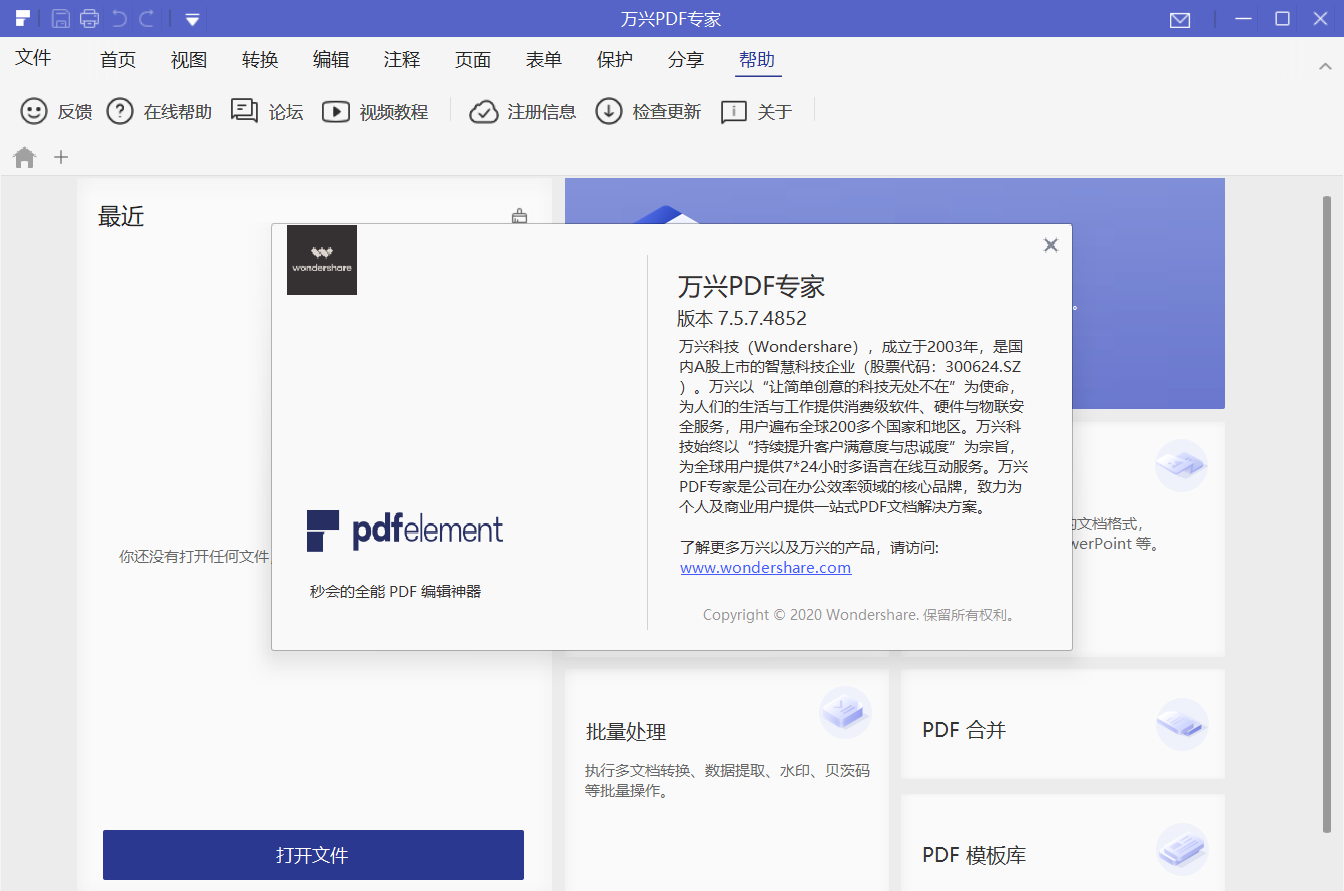Open the 论坛 chat bubble icon
The width and height of the screenshot is (1344, 891).
pos(244,111)
